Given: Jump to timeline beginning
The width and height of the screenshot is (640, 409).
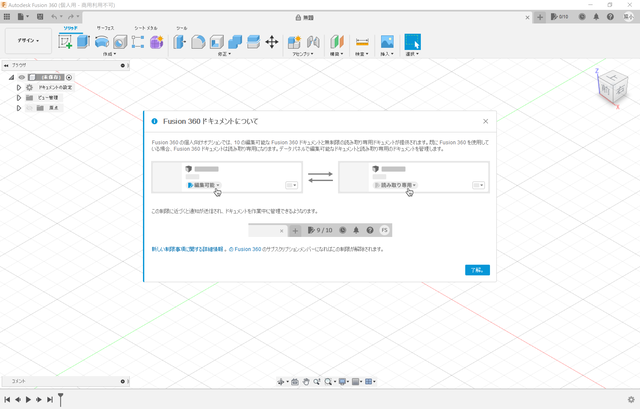Looking at the screenshot, I should [7, 400].
